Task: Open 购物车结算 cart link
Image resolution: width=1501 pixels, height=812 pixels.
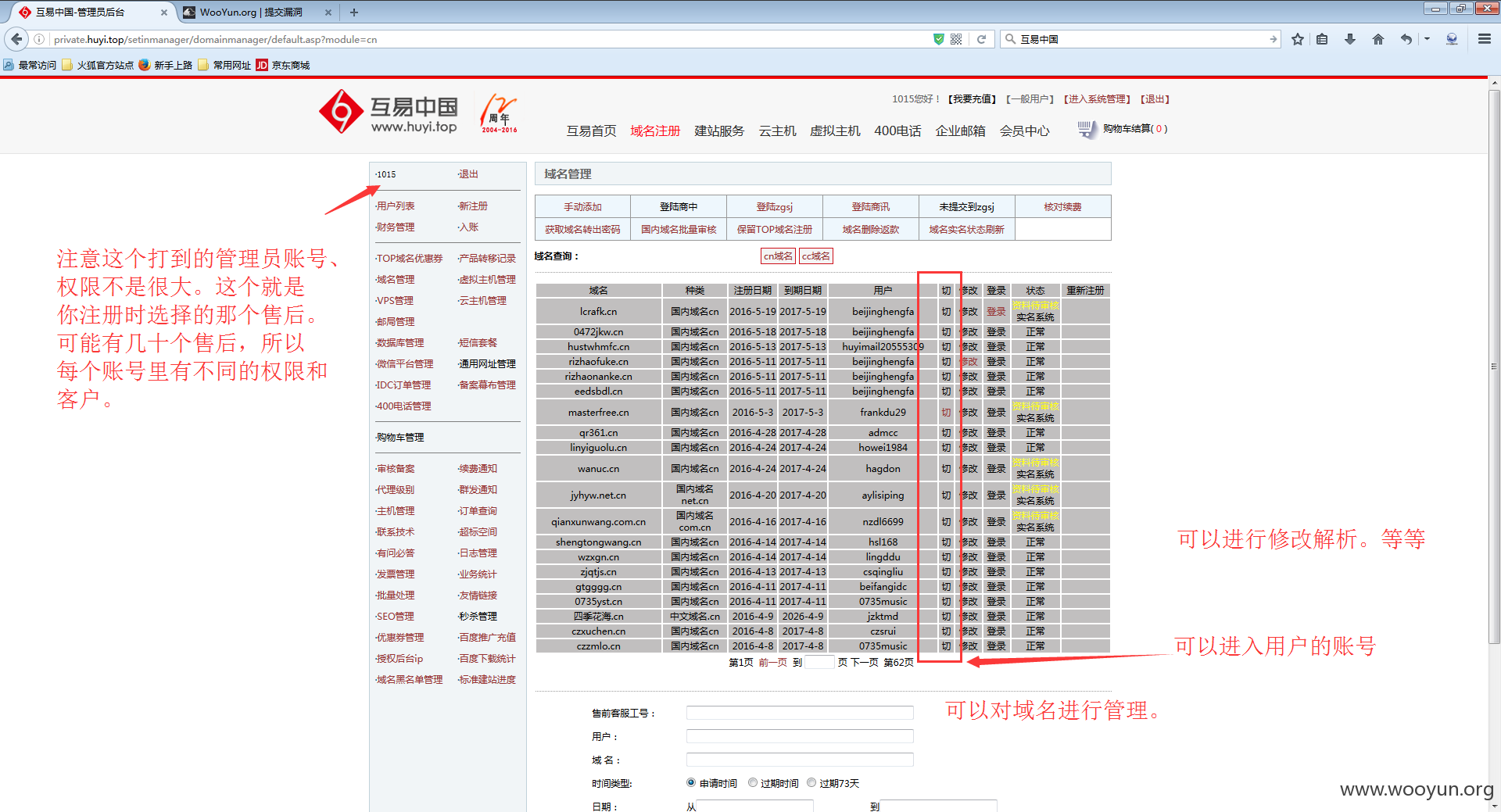Action: point(1135,129)
